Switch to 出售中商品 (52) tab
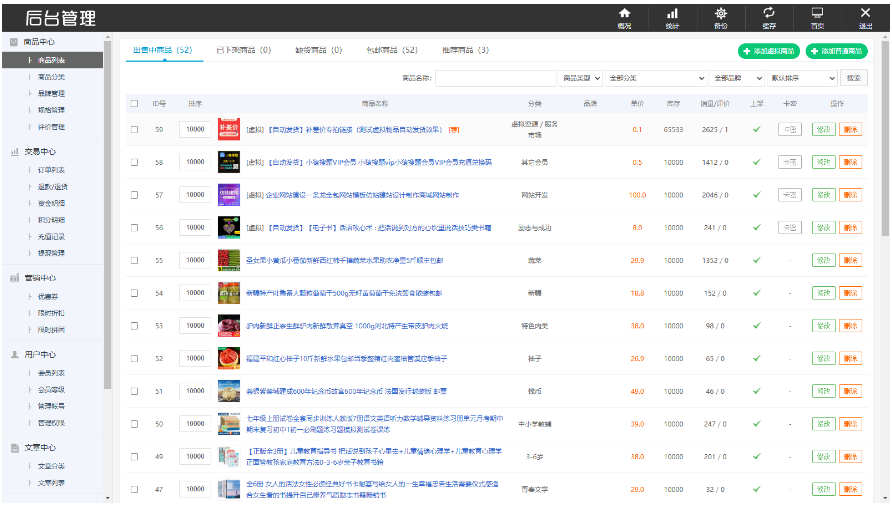Viewport: 892px width, 506px height. [x=163, y=50]
